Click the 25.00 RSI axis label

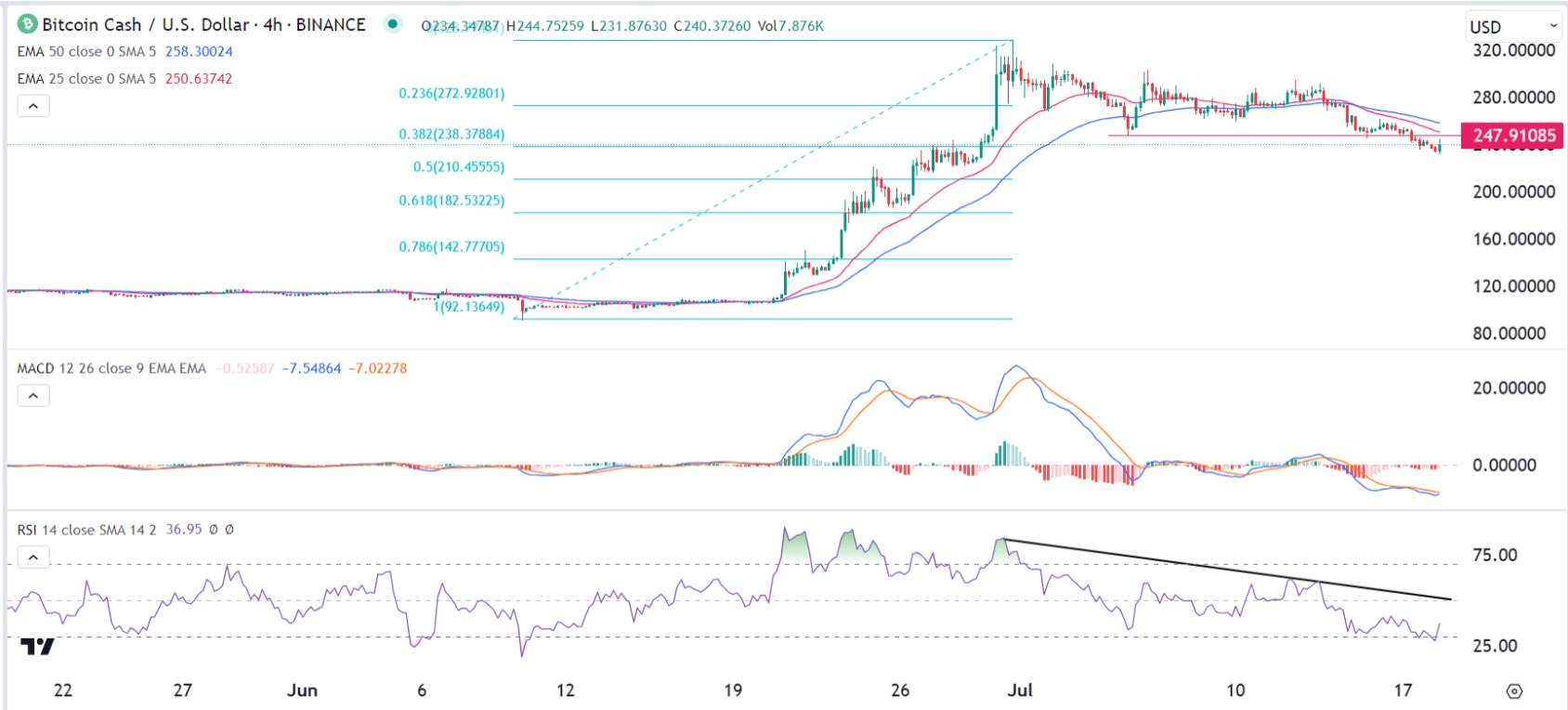coord(1495,646)
